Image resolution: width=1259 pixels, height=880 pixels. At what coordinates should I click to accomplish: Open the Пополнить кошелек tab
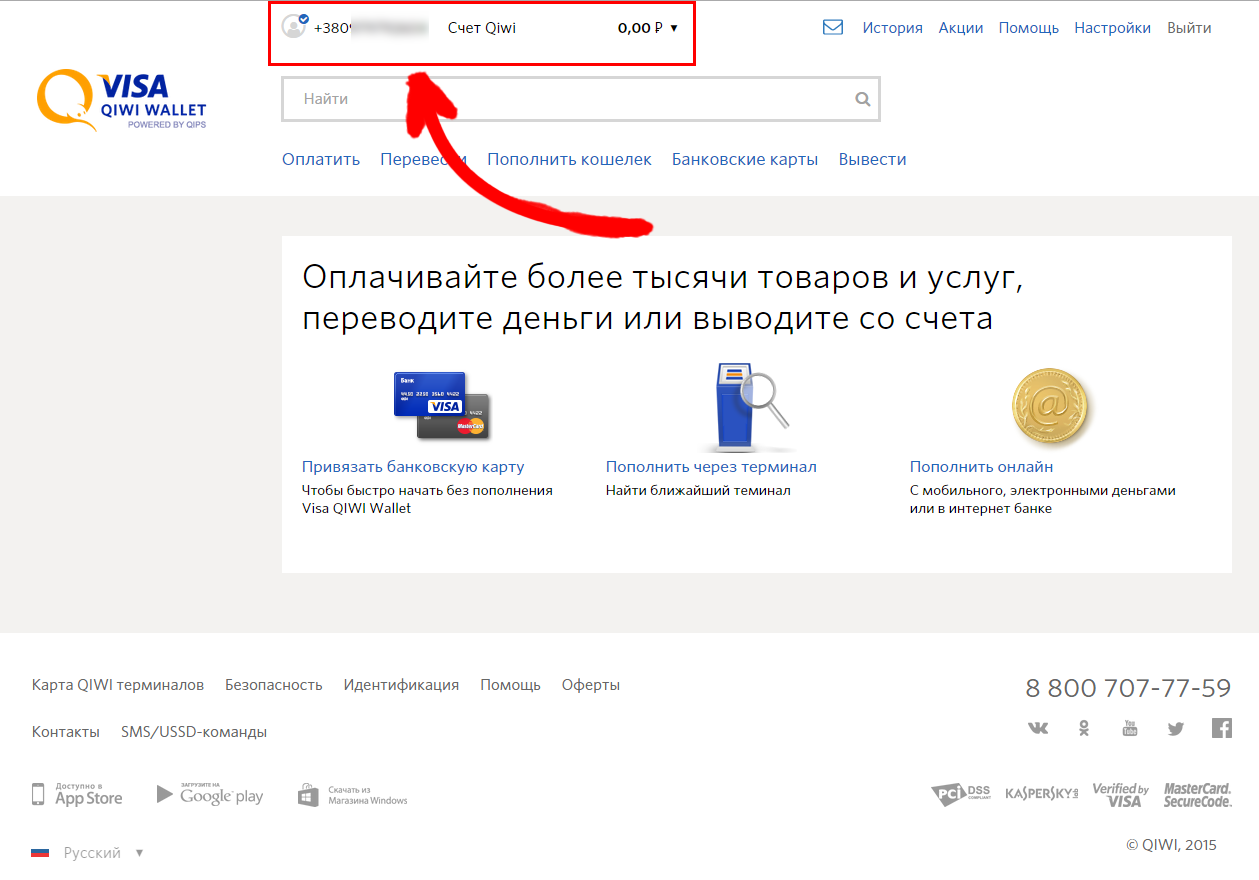coord(569,159)
